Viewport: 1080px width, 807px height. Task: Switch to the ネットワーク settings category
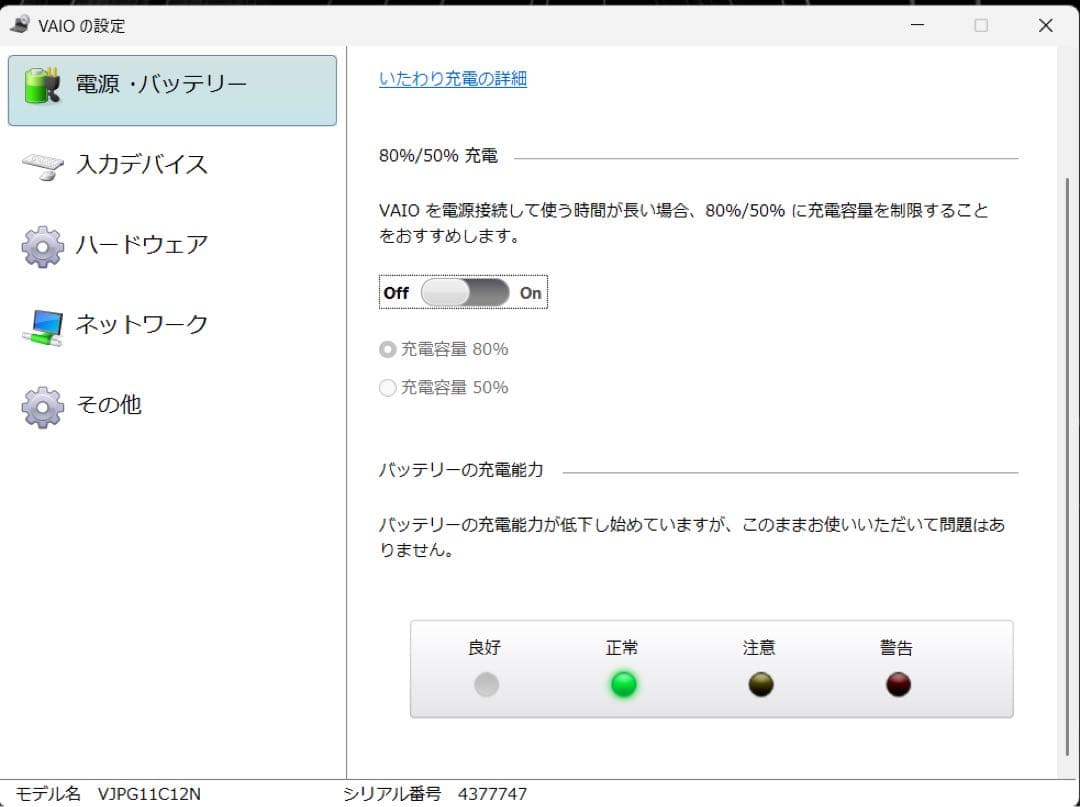(x=140, y=324)
